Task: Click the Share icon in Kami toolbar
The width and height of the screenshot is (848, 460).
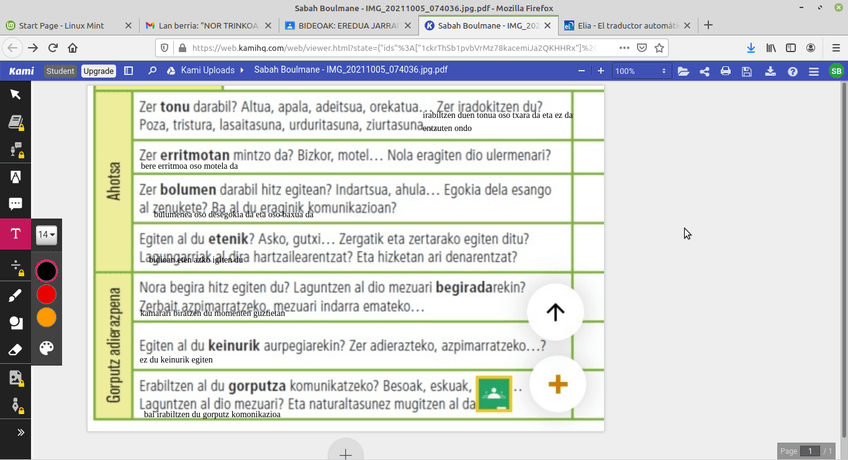Action: (704, 71)
